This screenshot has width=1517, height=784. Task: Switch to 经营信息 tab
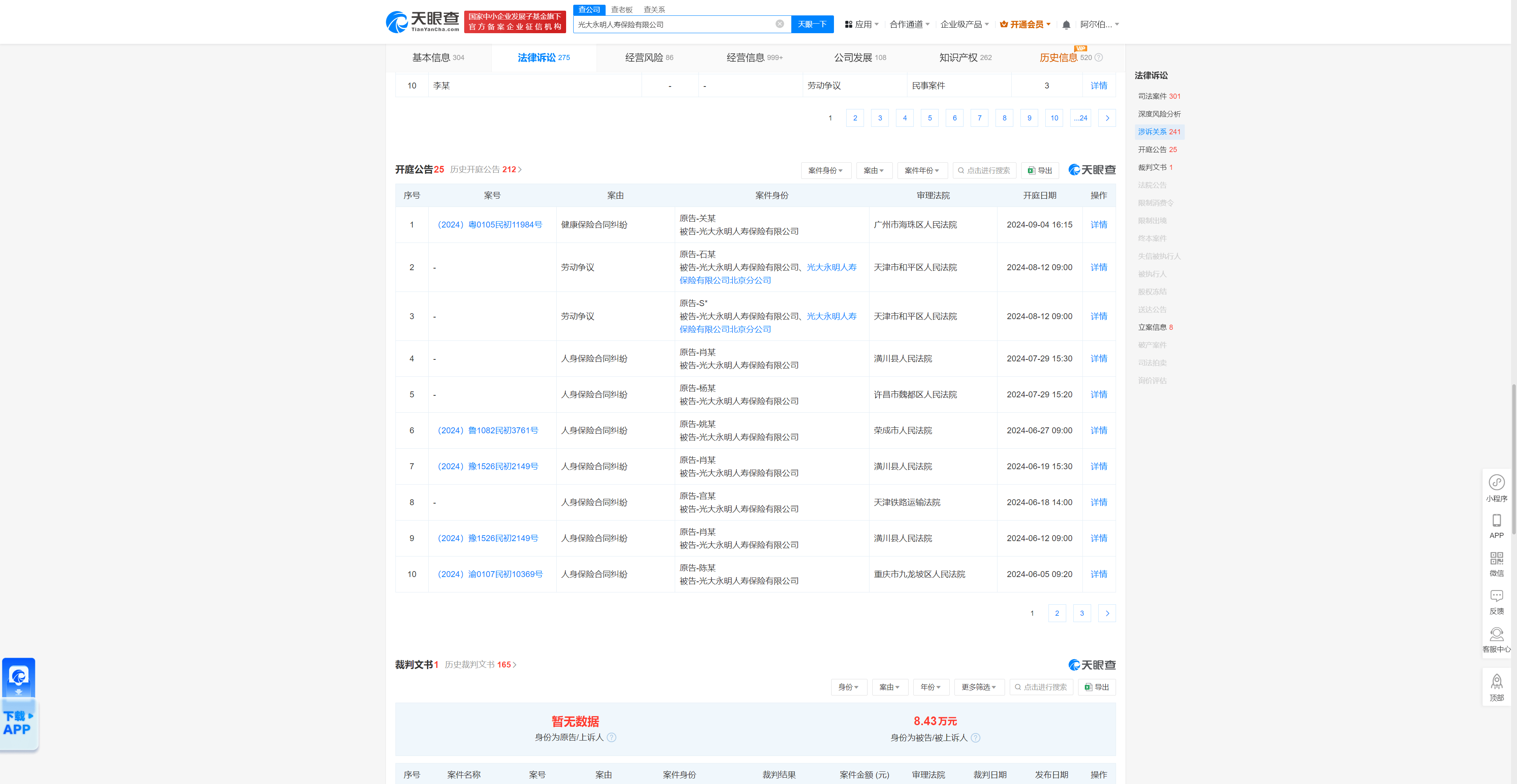pos(755,58)
